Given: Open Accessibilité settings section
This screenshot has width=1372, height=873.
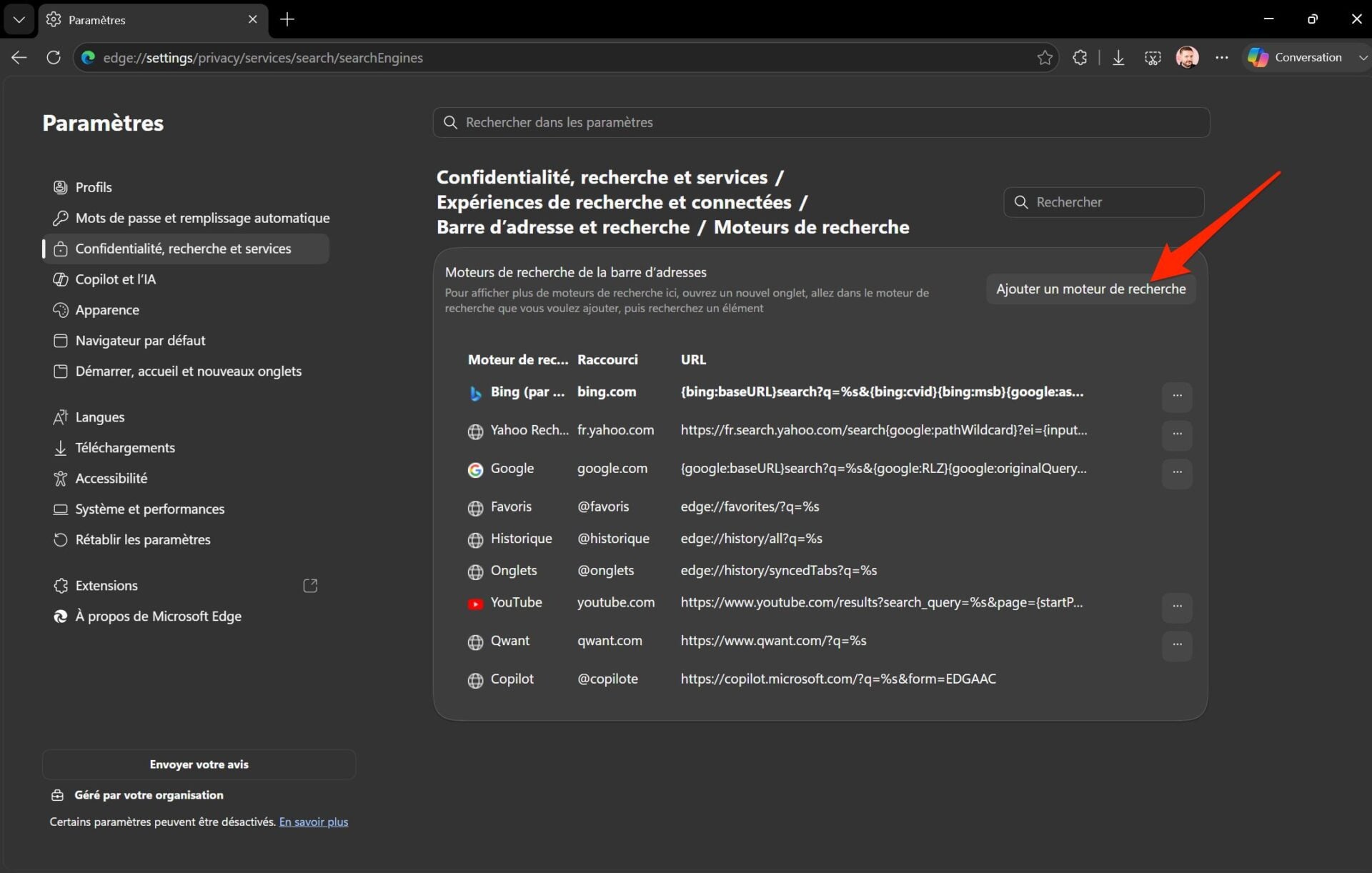Looking at the screenshot, I should pos(186,479).
